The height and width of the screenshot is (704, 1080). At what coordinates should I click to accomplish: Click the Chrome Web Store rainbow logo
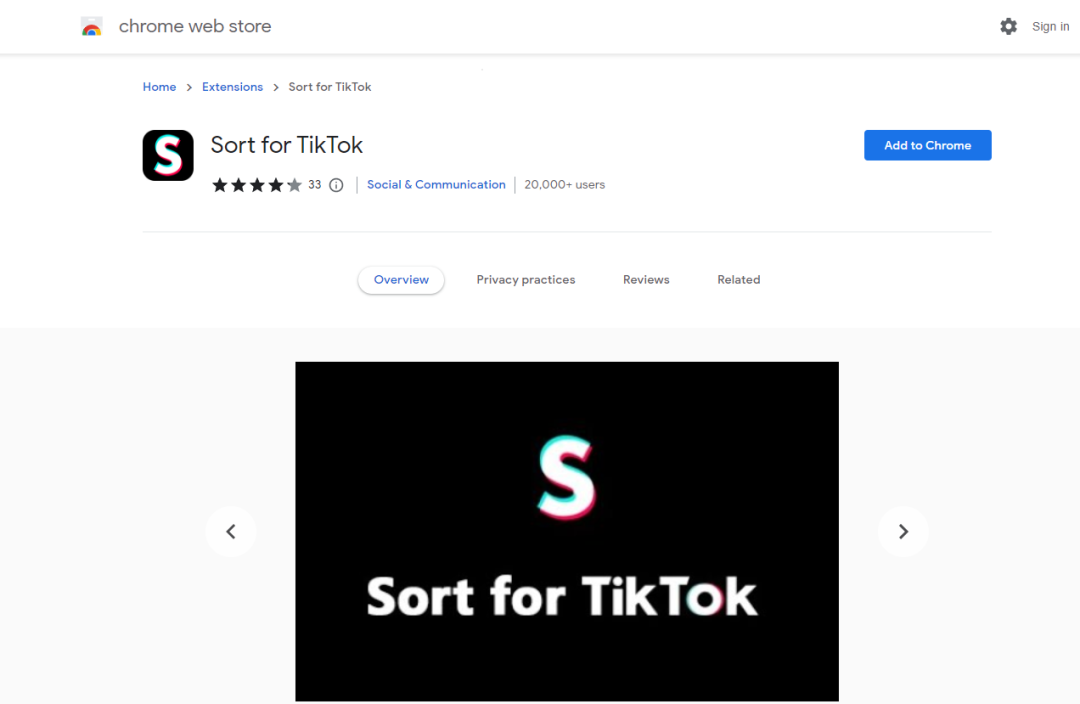pyautogui.click(x=92, y=27)
